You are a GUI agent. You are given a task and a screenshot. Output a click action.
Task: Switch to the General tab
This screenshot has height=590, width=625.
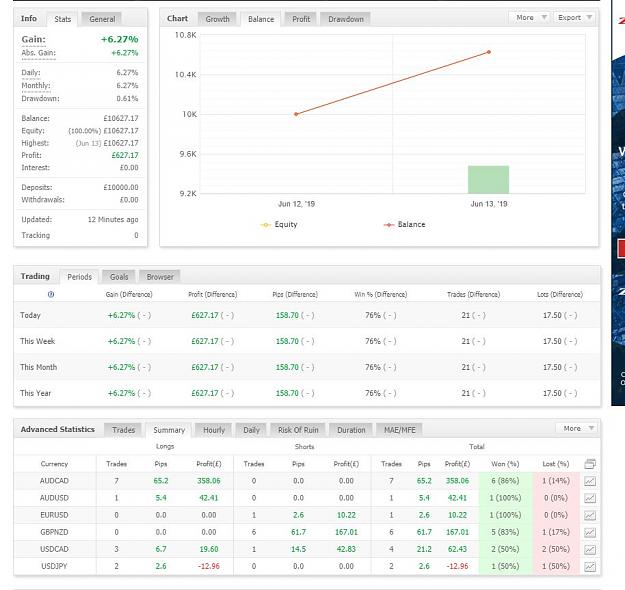tap(102, 19)
